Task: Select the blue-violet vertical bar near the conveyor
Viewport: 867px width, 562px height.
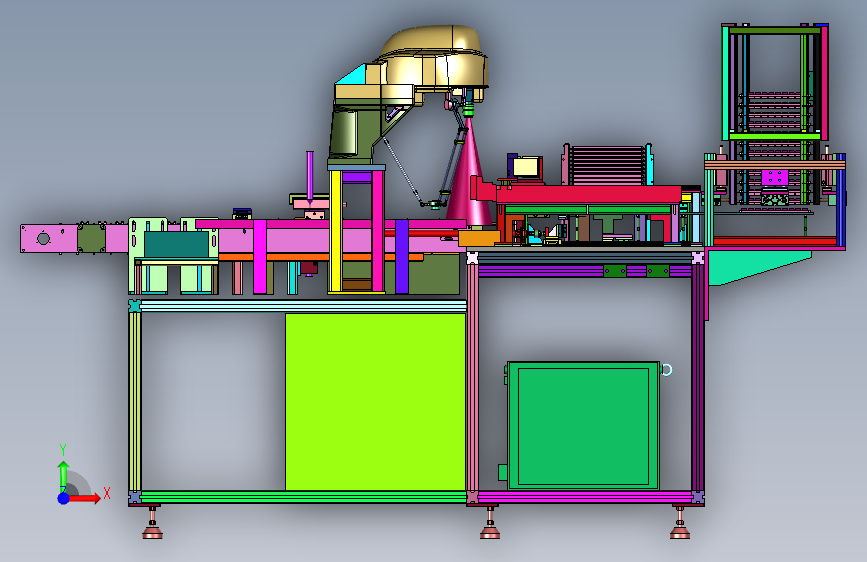Action: 401,256
